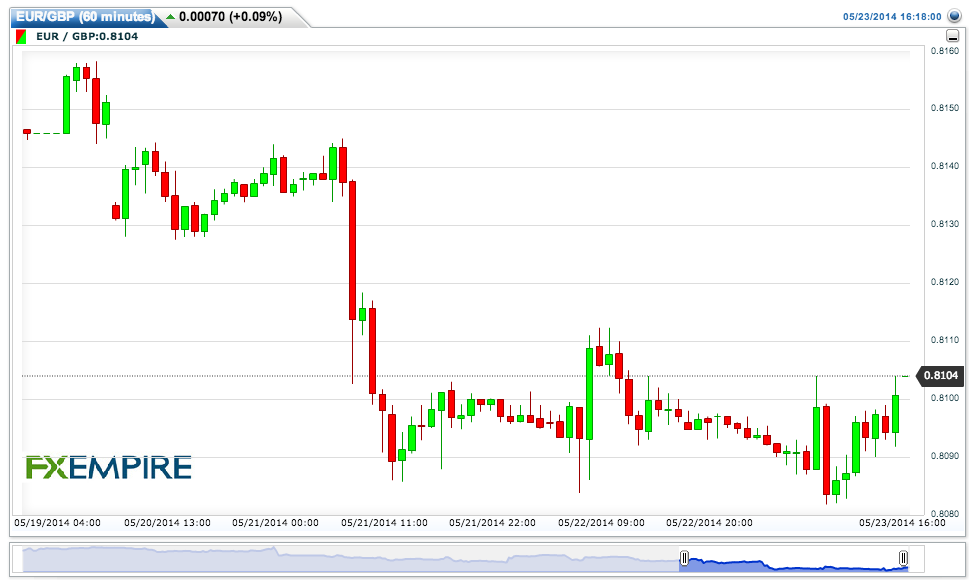This screenshot has height=585, width=976.
Task: Click the EUR / GBP:0.8104 legend label
Action: [x=87, y=37]
